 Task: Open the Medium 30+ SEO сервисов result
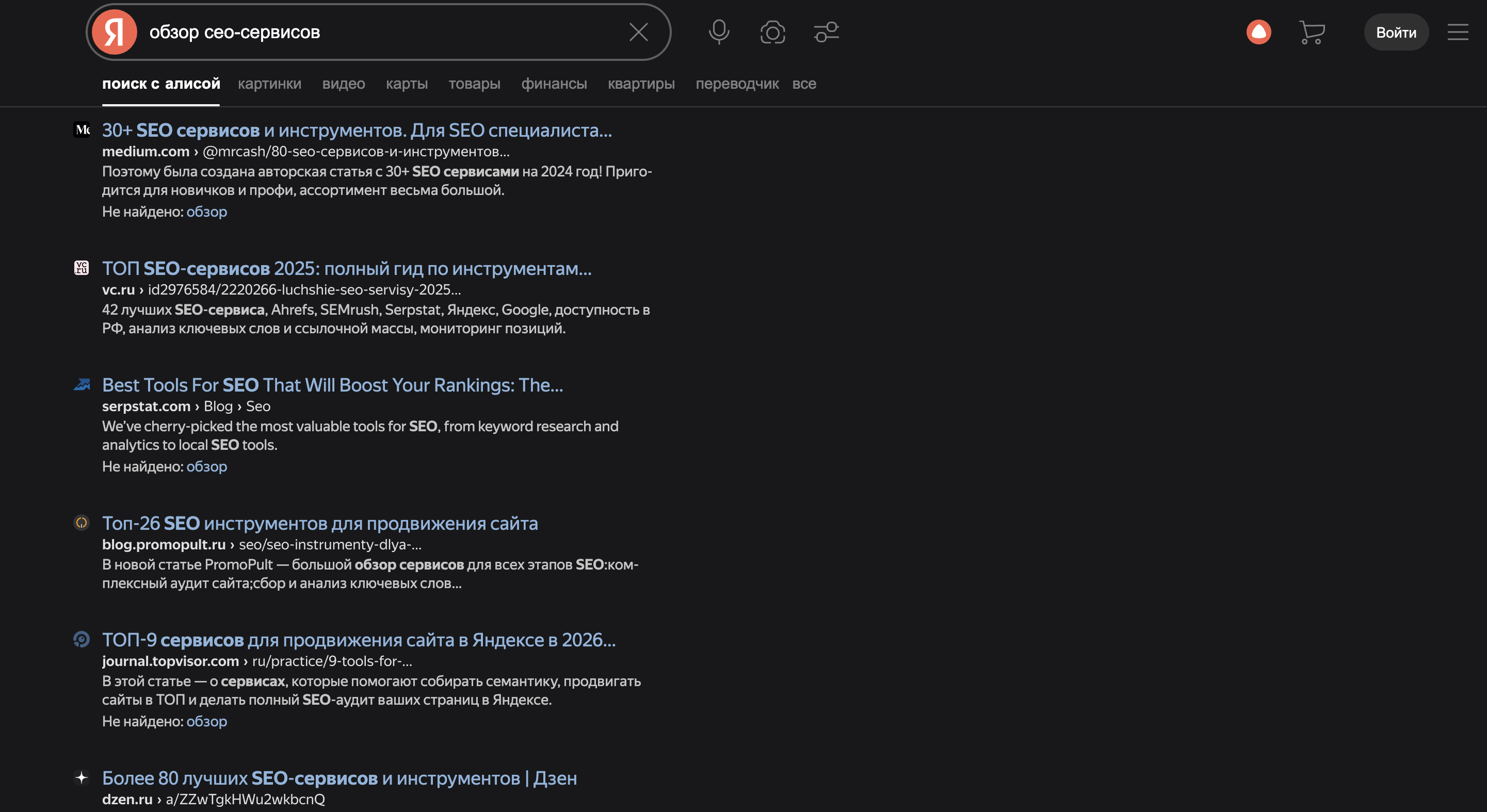click(356, 131)
